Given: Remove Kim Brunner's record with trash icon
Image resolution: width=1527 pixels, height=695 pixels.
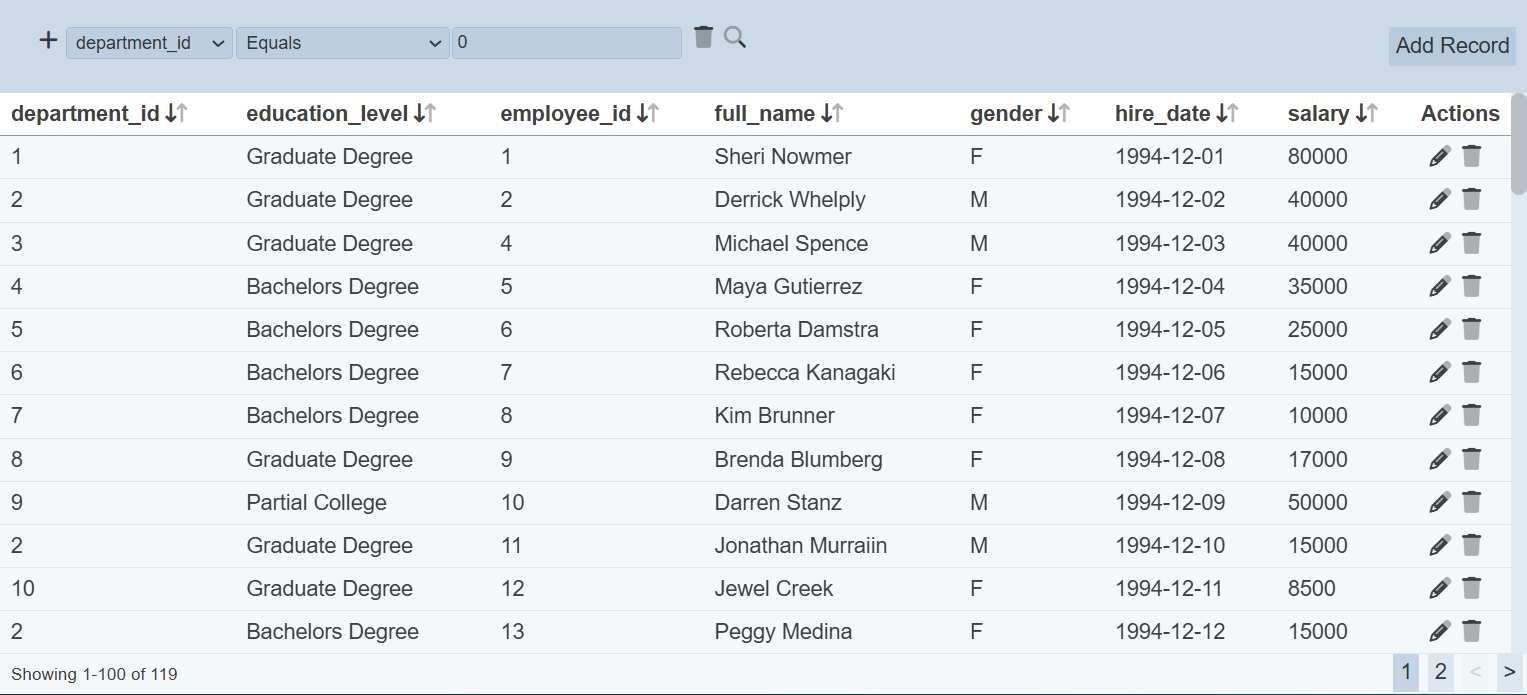Looking at the screenshot, I should tap(1471, 415).
